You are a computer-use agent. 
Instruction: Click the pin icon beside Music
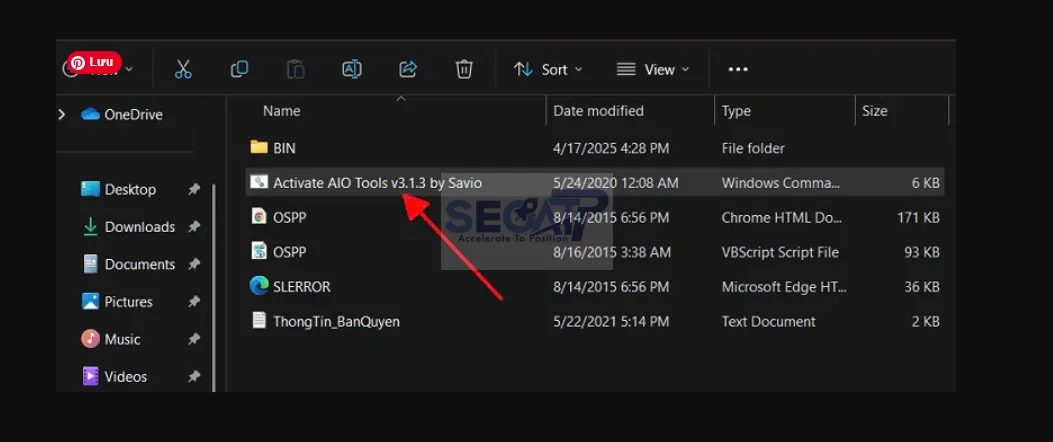click(x=194, y=339)
